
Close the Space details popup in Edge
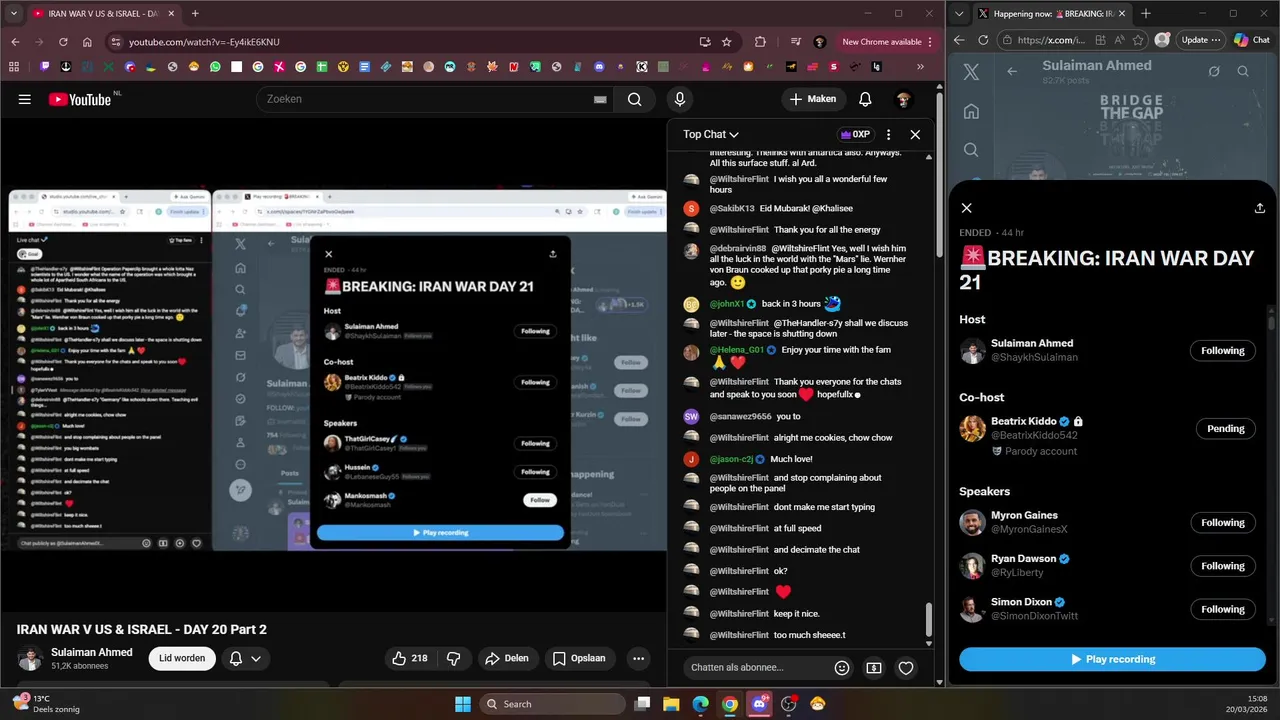point(966,208)
